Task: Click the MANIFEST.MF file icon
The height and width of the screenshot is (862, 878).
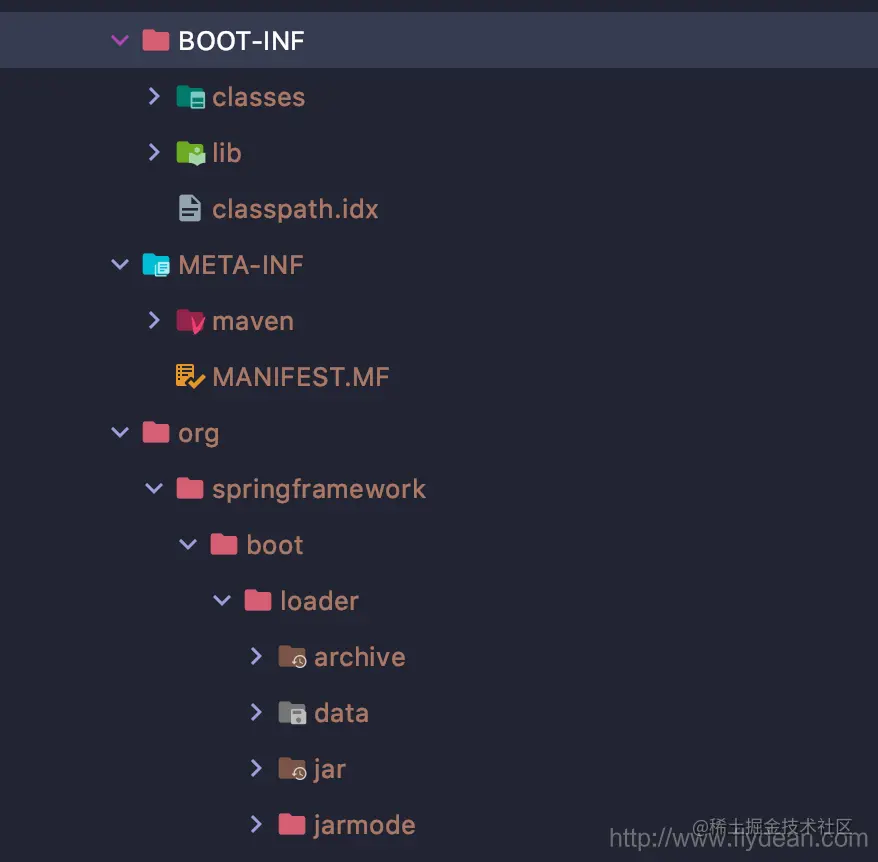Action: click(x=190, y=376)
